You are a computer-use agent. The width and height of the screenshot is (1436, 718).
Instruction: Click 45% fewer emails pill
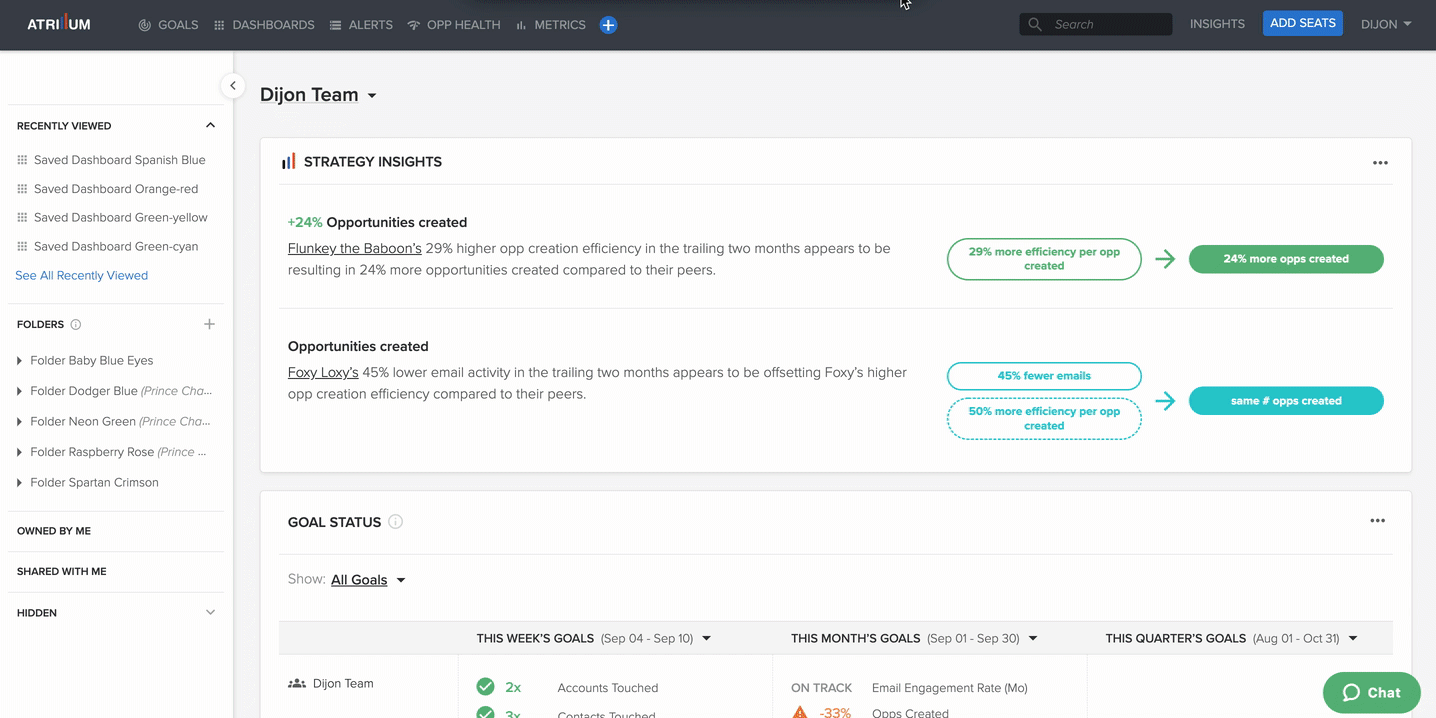pos(1044,376)
